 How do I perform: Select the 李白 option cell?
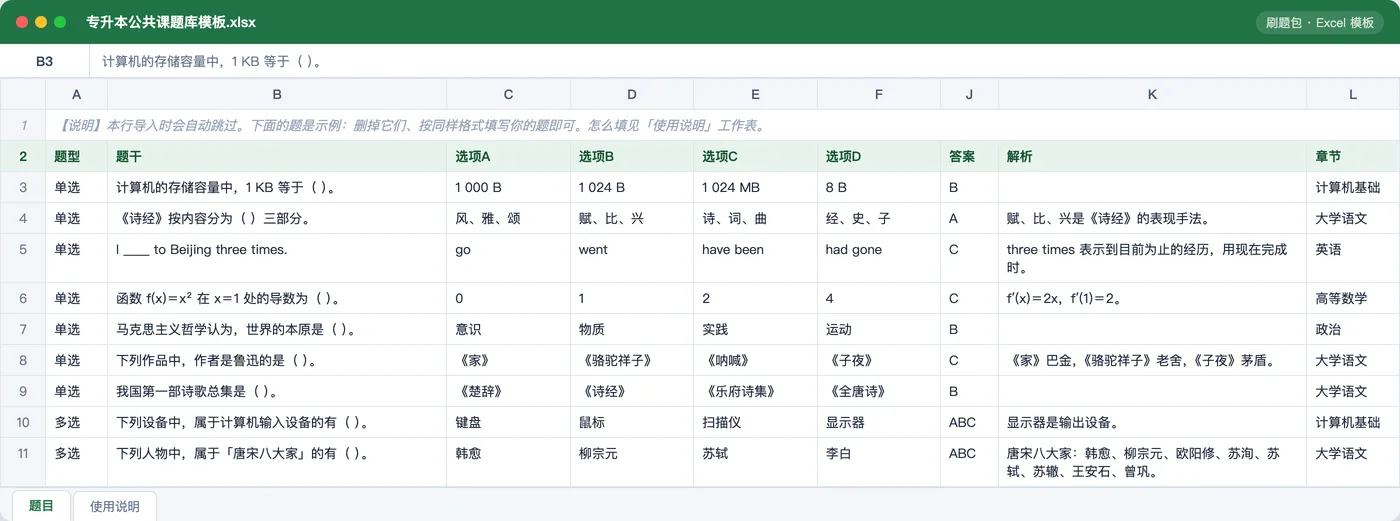click(879, 462)
